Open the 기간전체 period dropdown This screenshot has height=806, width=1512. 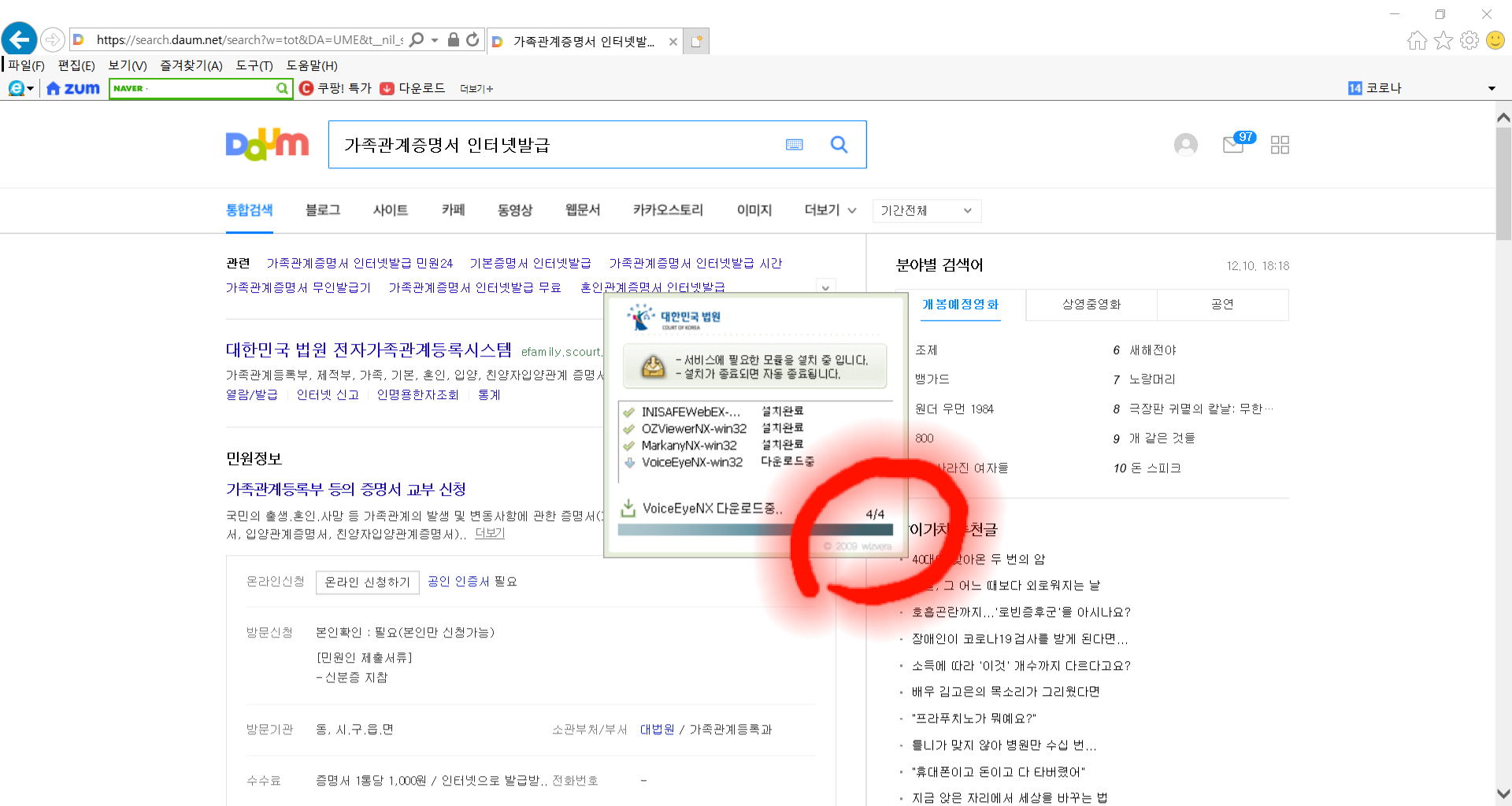pyautogui.click(x=927, y=210)
